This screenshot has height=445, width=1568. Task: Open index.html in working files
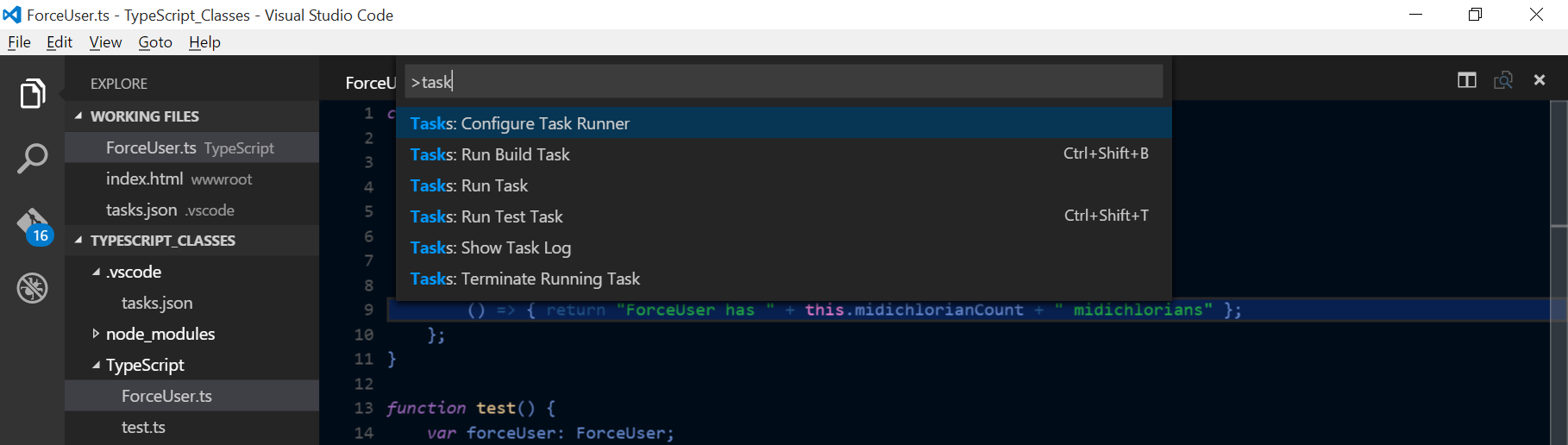tap(191, 179)
